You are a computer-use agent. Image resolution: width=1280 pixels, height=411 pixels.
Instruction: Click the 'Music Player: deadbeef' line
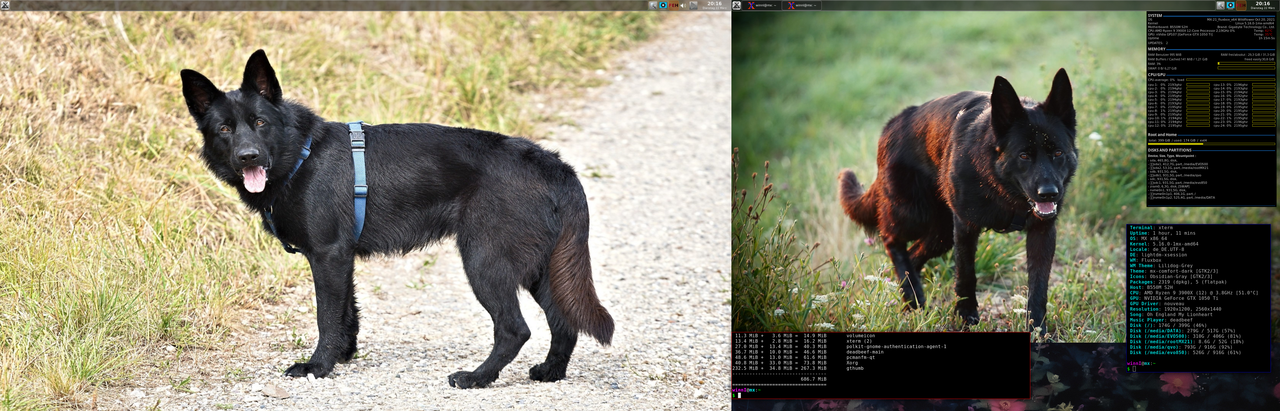1161,320
